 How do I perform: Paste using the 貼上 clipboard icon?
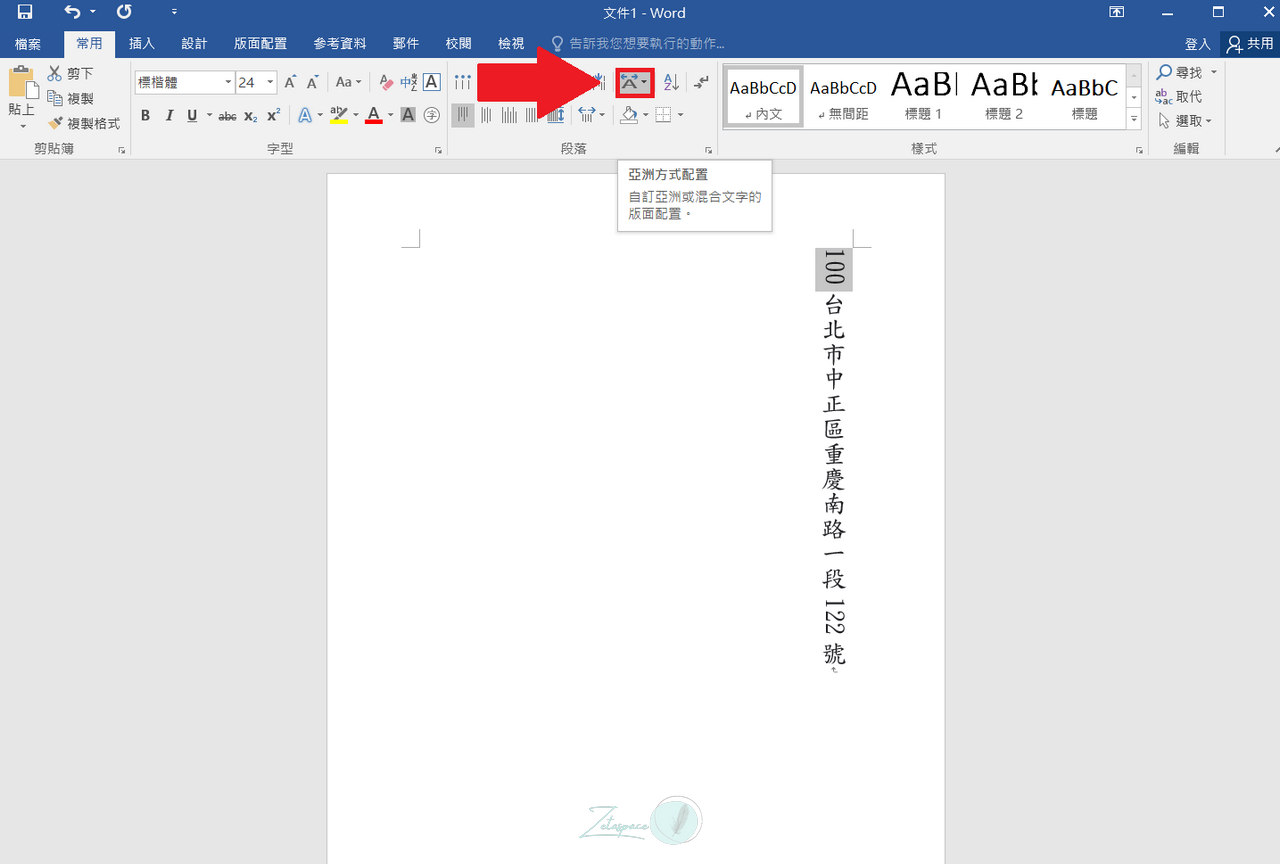[22, 83]
